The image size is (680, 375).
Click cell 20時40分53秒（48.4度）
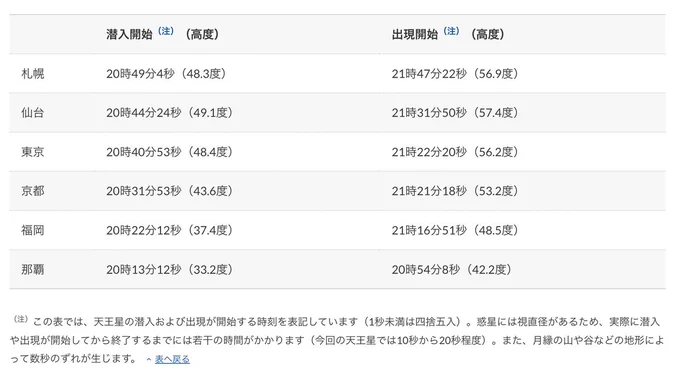170,152
